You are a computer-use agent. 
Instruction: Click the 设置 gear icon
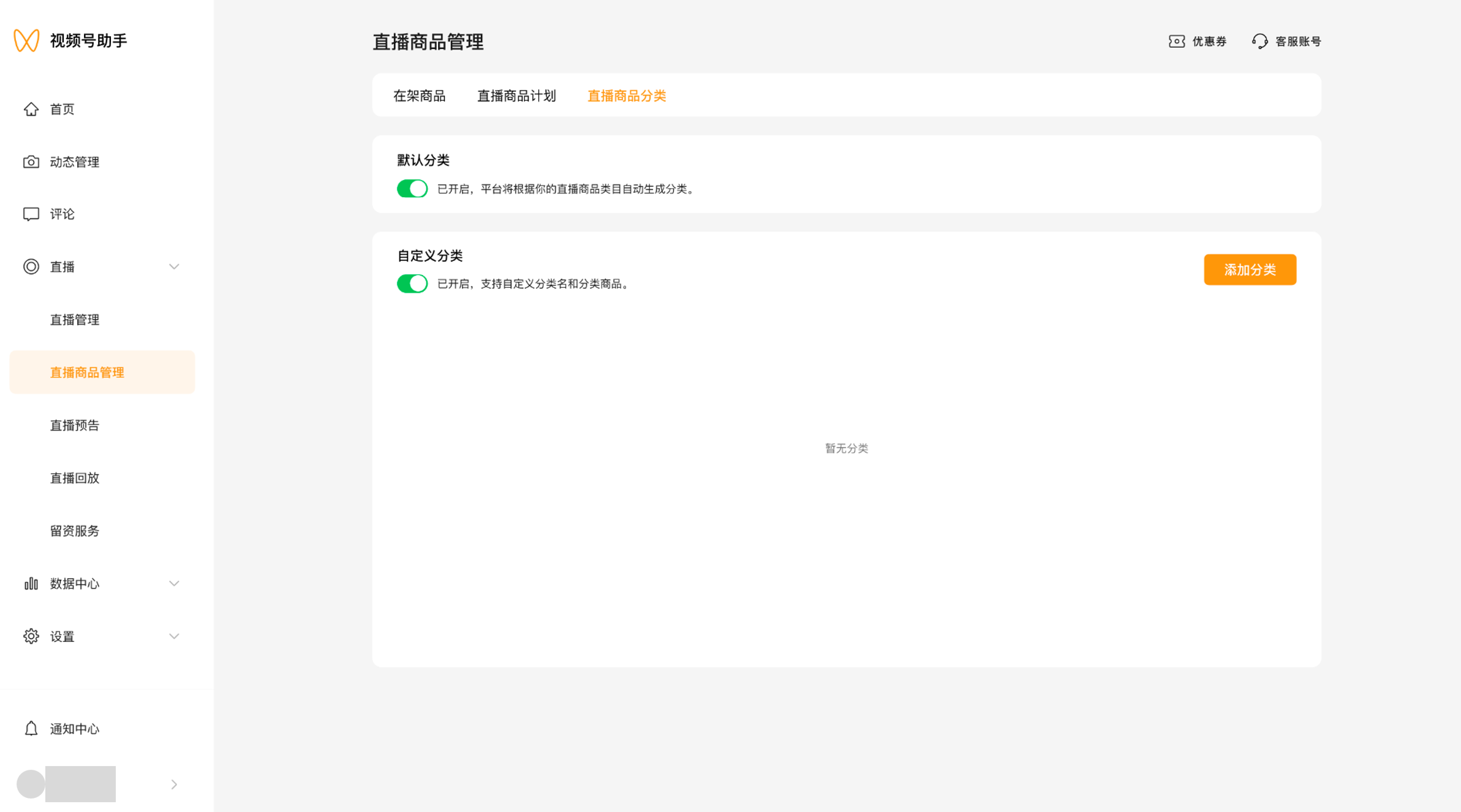(31, 636)
